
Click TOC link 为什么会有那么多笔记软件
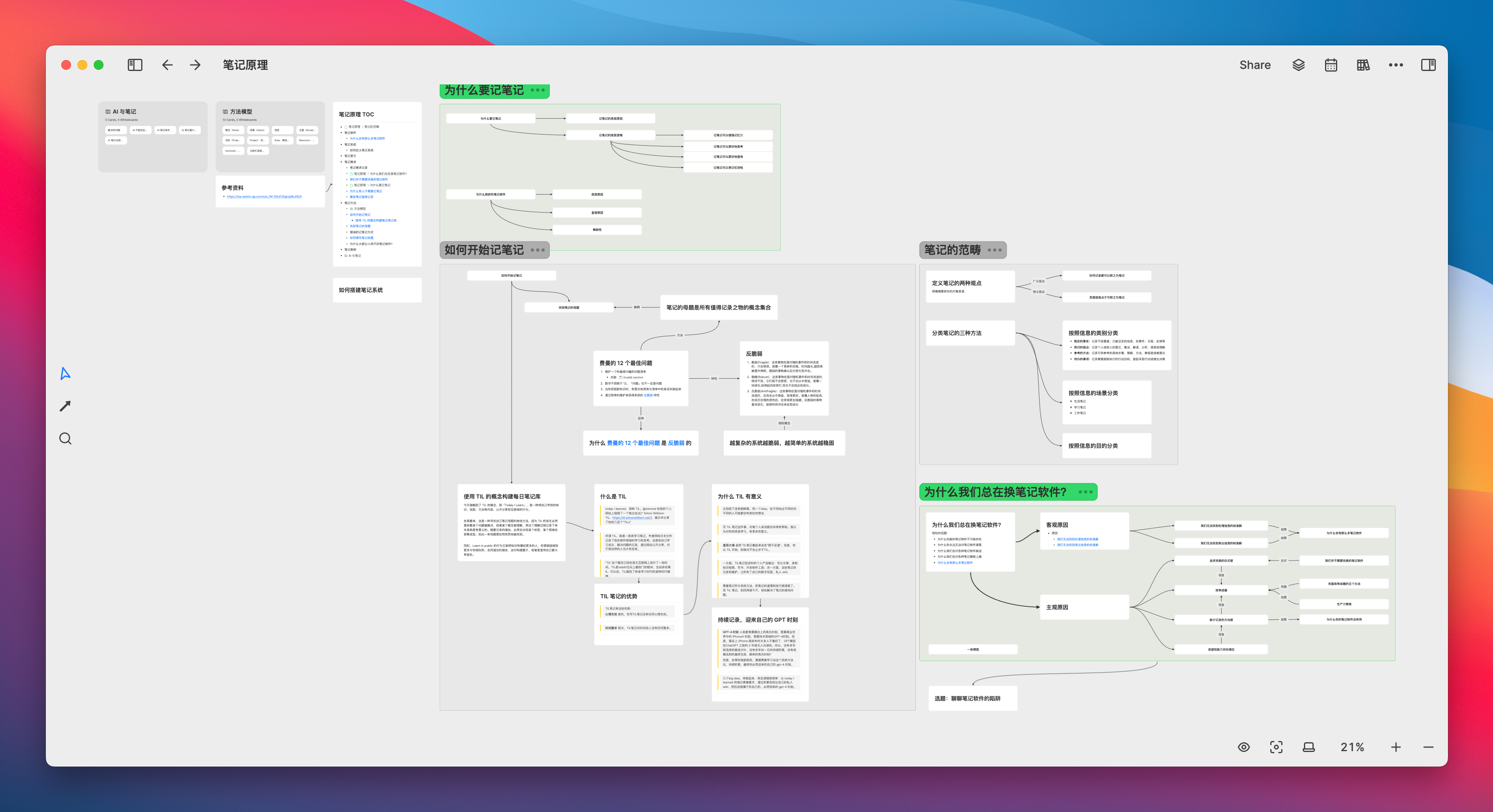pyautogui.click(x=367, y=139)
